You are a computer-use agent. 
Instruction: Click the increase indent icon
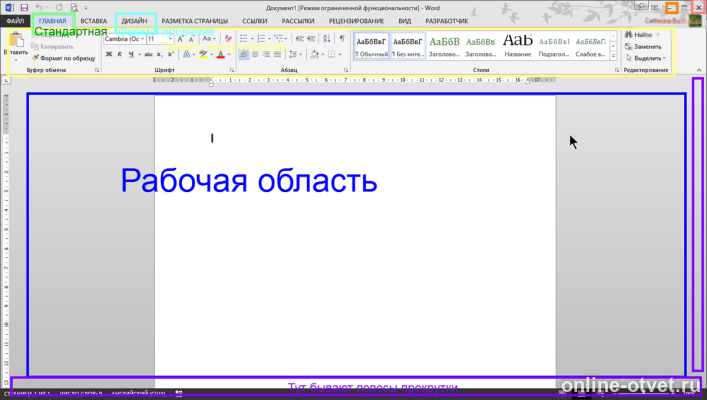click(x=311, y=39)
